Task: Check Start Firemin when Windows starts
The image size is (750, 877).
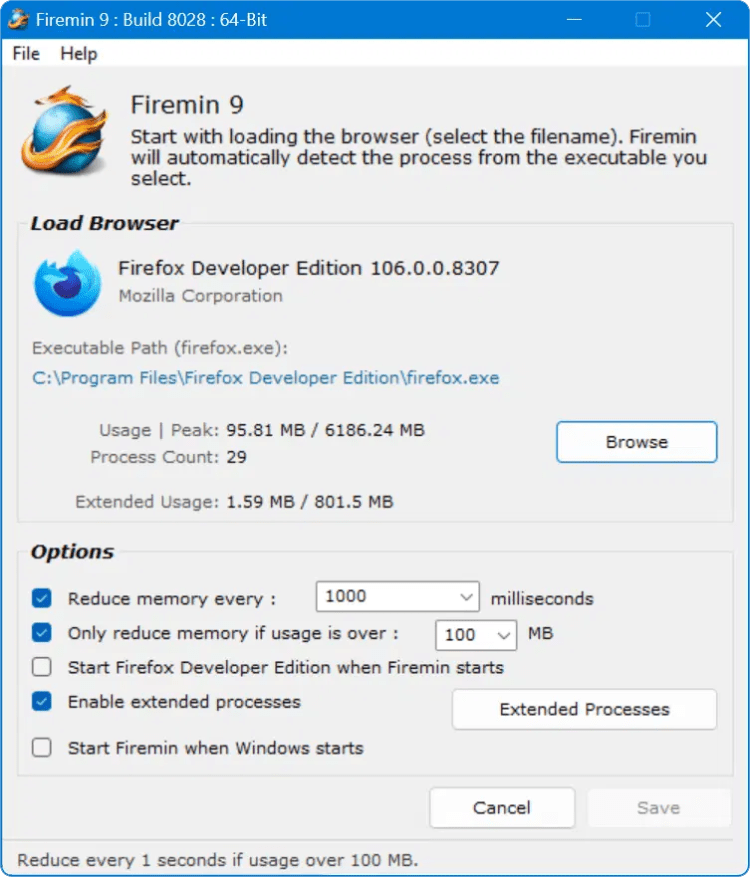Action: coord(42,747)
